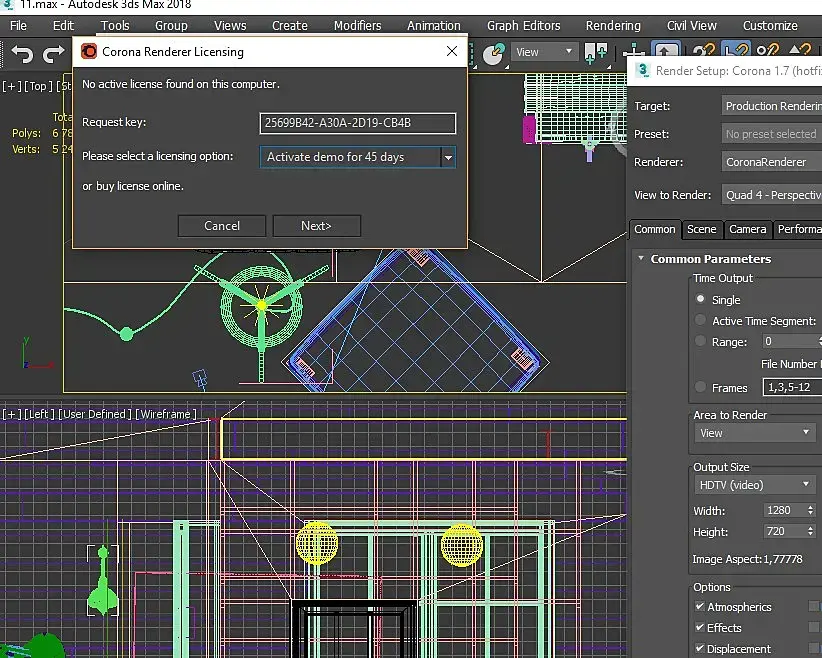Click the 3ds Max Render Setup window icon

coord(641,70)
